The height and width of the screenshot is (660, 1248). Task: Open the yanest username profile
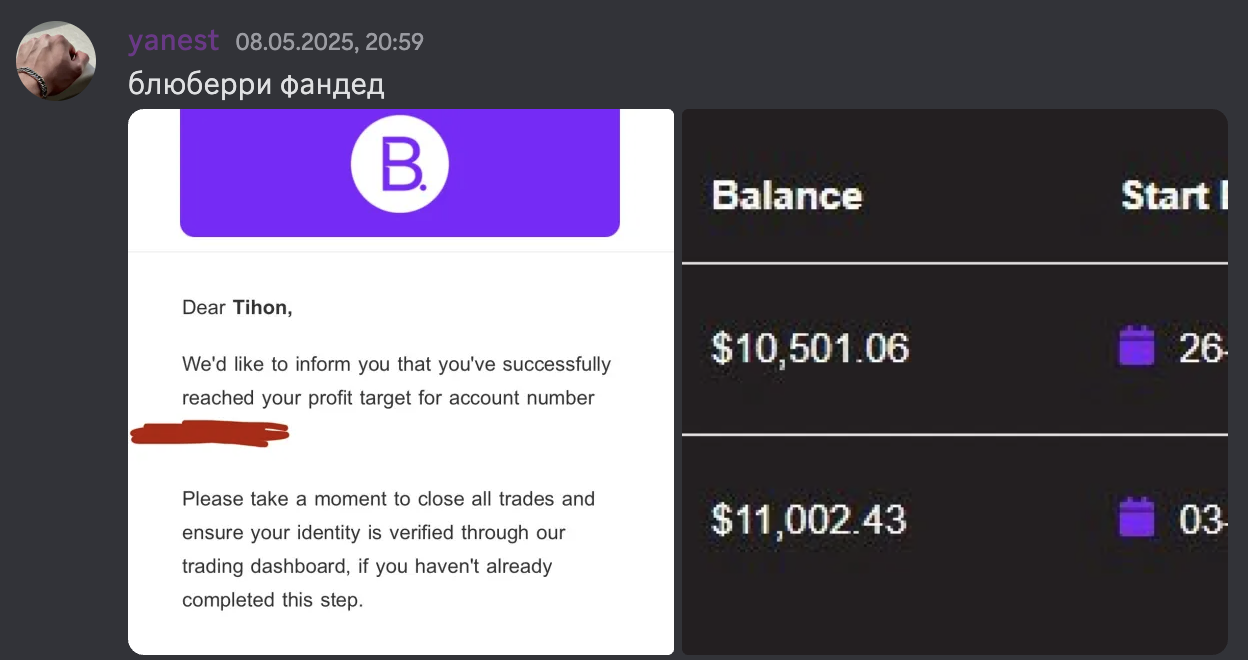pos(173,41)
